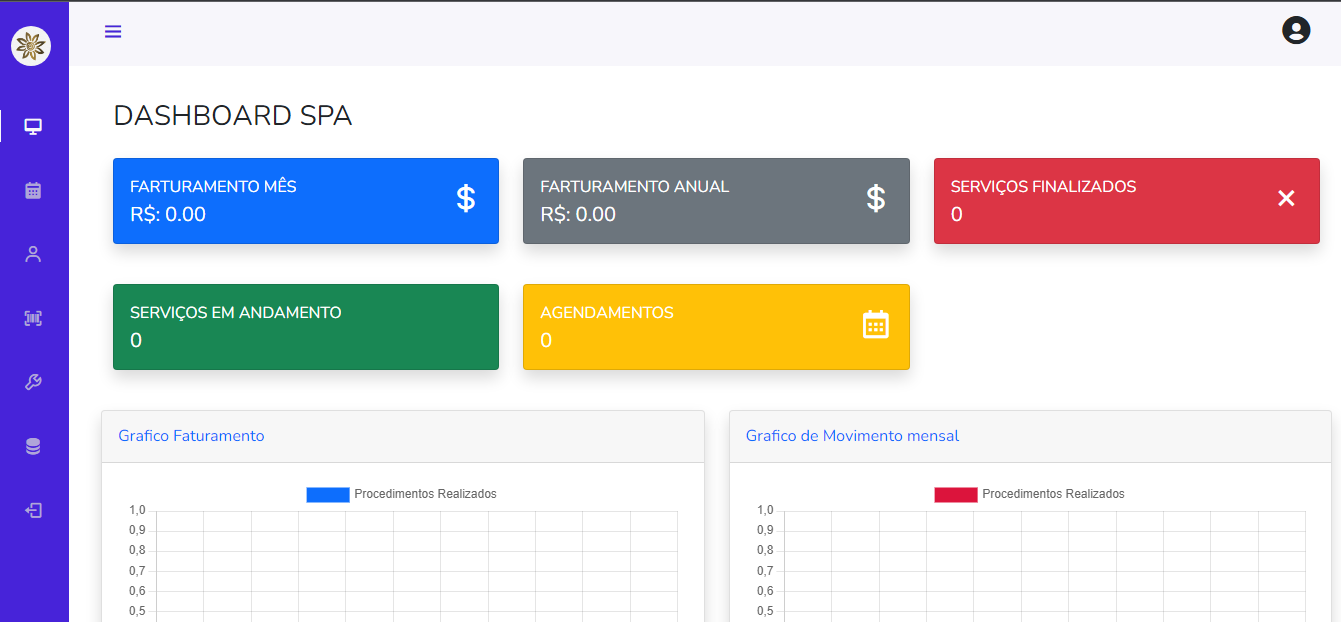Click the 0 value under Serviços Finalizados

point(957,214)
